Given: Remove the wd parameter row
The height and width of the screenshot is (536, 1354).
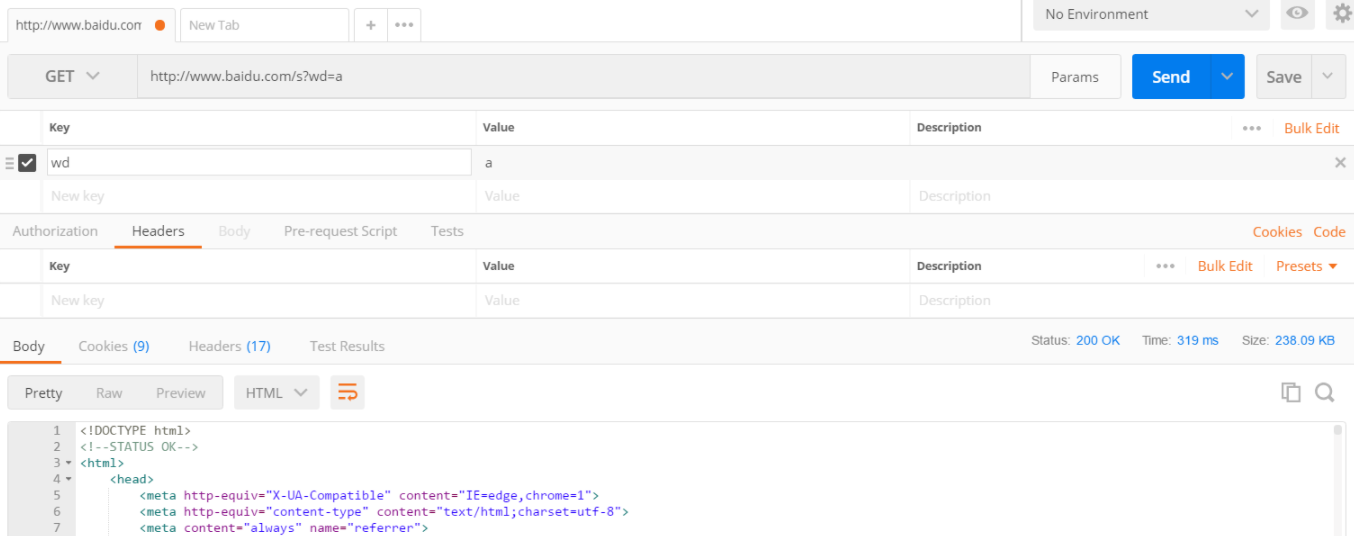Looking at the screenshot, I should click(1340, 163).
